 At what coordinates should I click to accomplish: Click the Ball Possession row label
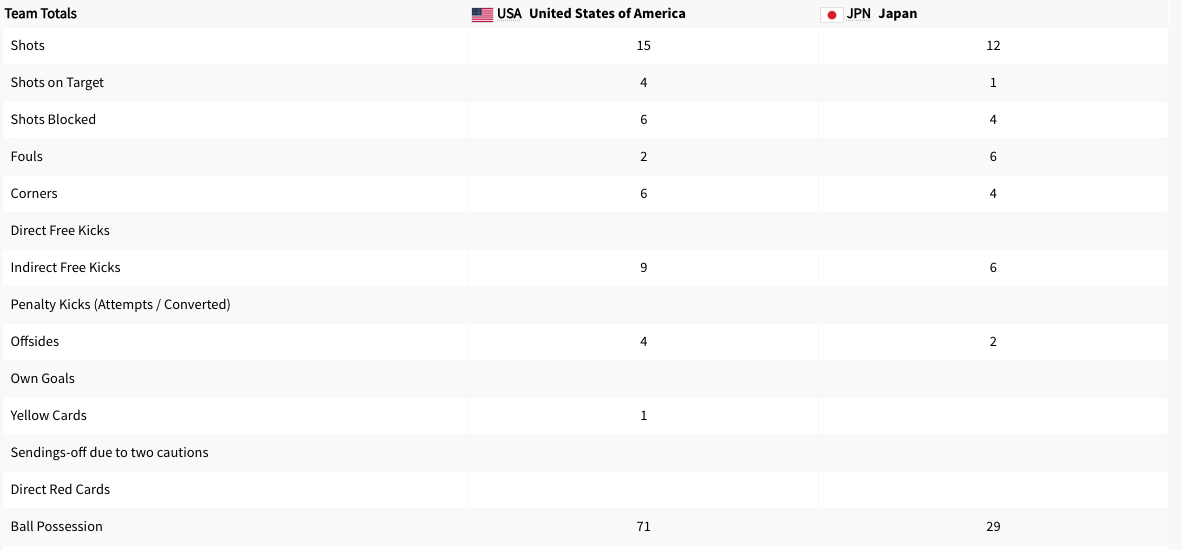pyautogui.click(x=57, y=526)
